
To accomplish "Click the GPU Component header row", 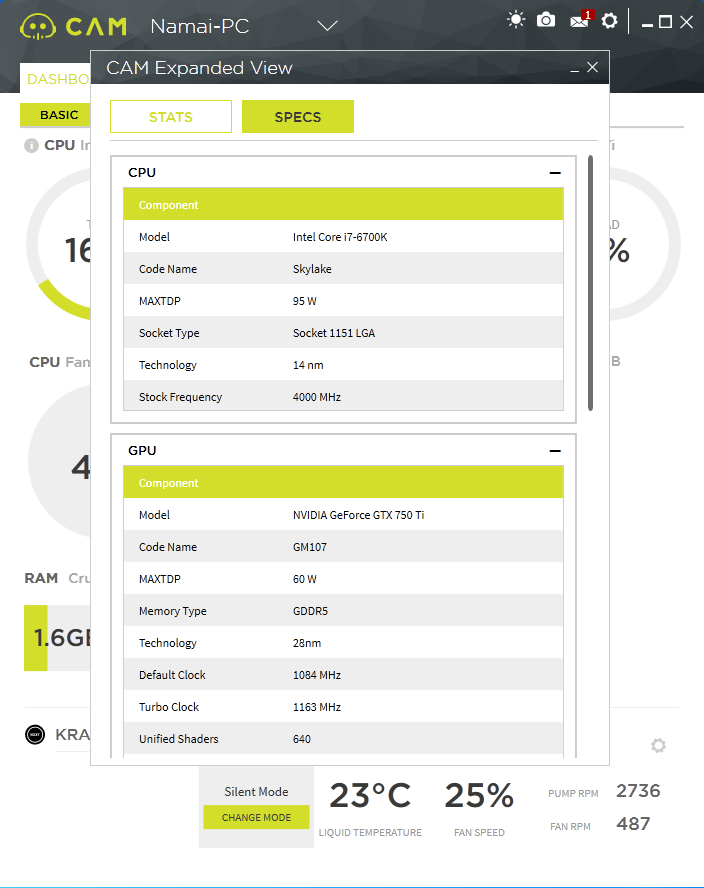I will pos(343,483).
